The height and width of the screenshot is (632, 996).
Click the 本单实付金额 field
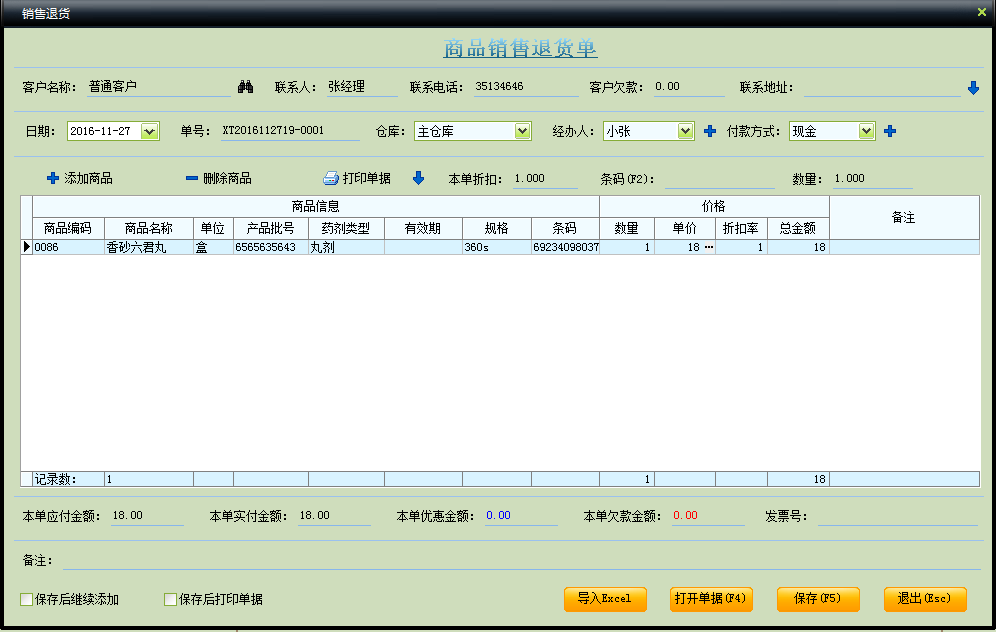334,516
